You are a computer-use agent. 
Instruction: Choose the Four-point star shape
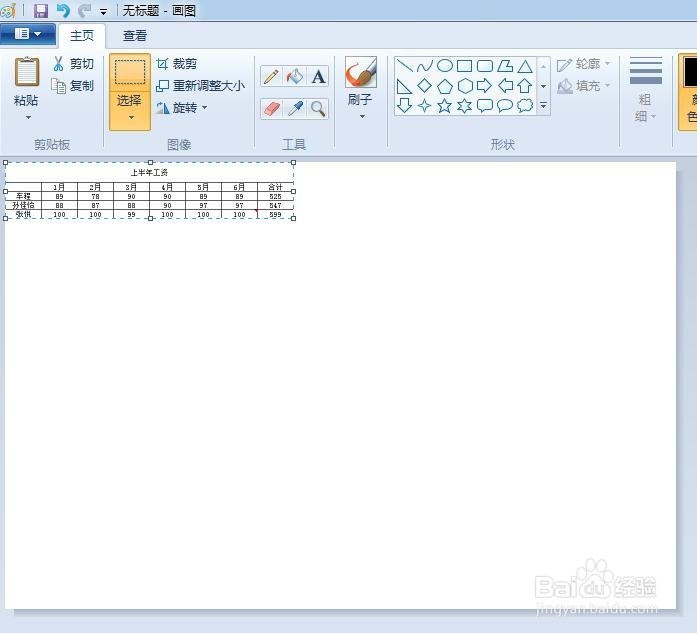click(425, 105)
